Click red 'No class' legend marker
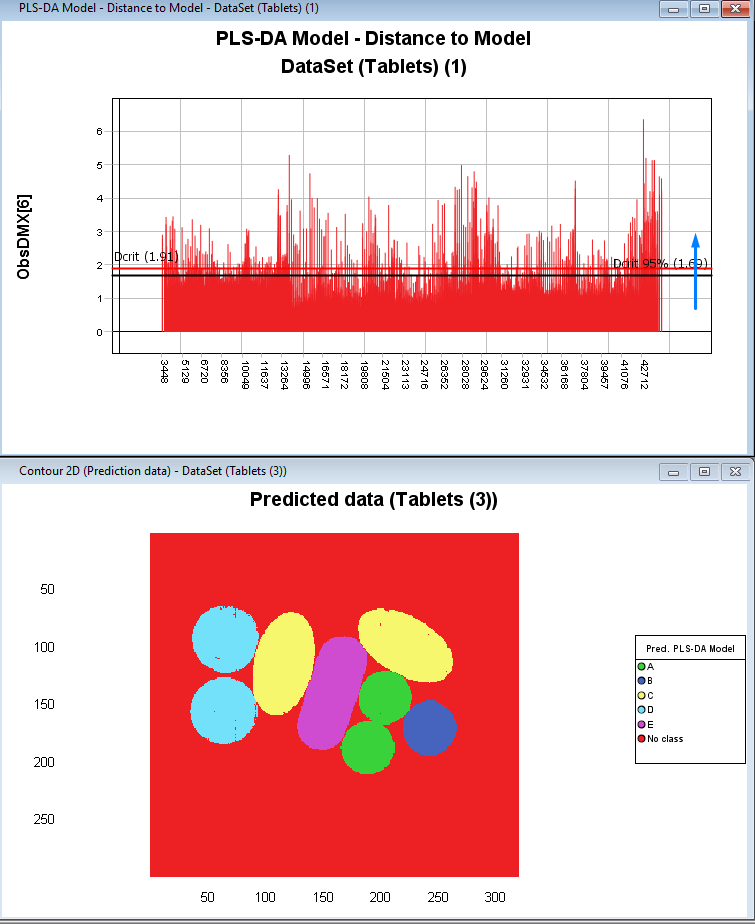This screenshot has width=755, height=924. tap(642, 738)
